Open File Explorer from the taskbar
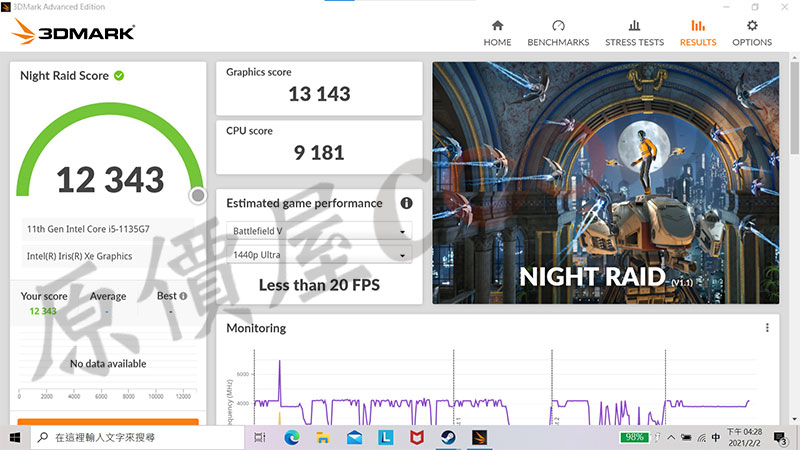The height and width of the screenshot is (450, 800). [x=322, y=438]
